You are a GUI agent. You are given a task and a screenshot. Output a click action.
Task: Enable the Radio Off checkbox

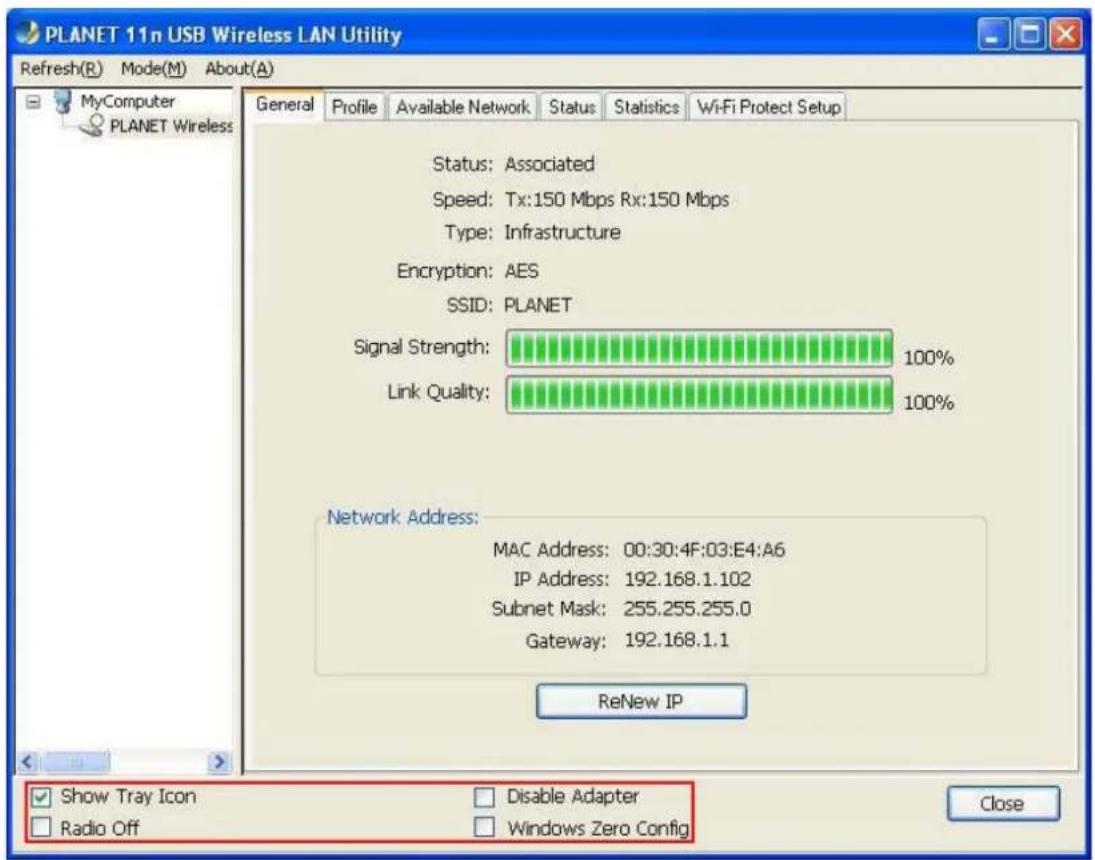[41, 827]
